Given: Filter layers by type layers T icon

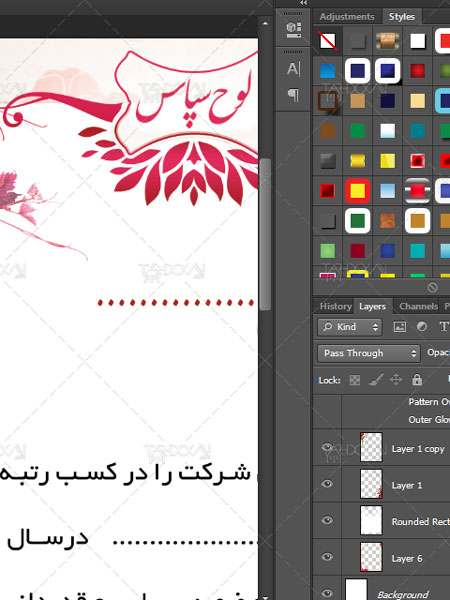Looking at the screenshot, I should (443, 326).
